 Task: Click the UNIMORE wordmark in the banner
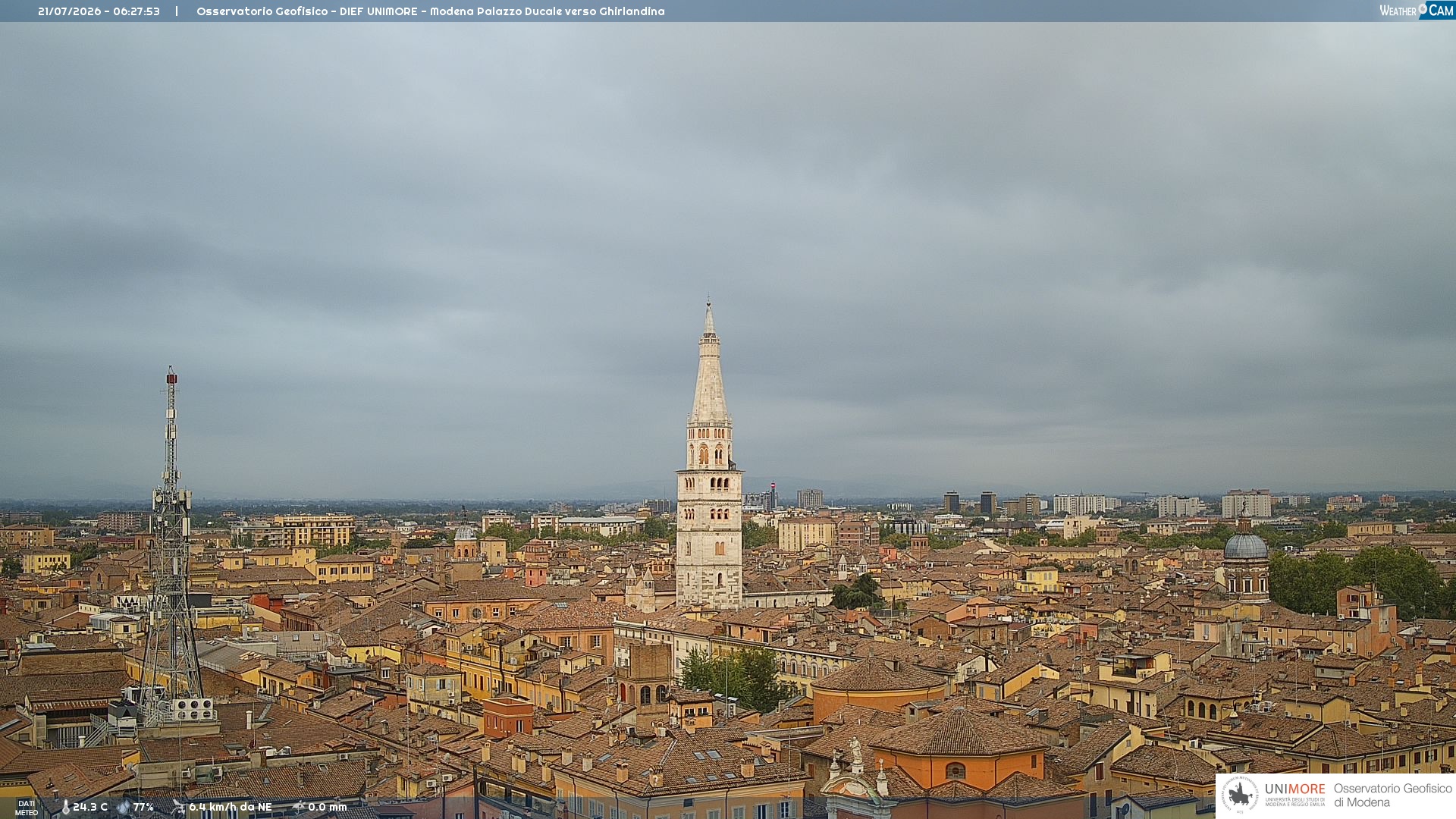pos(1295,789)
